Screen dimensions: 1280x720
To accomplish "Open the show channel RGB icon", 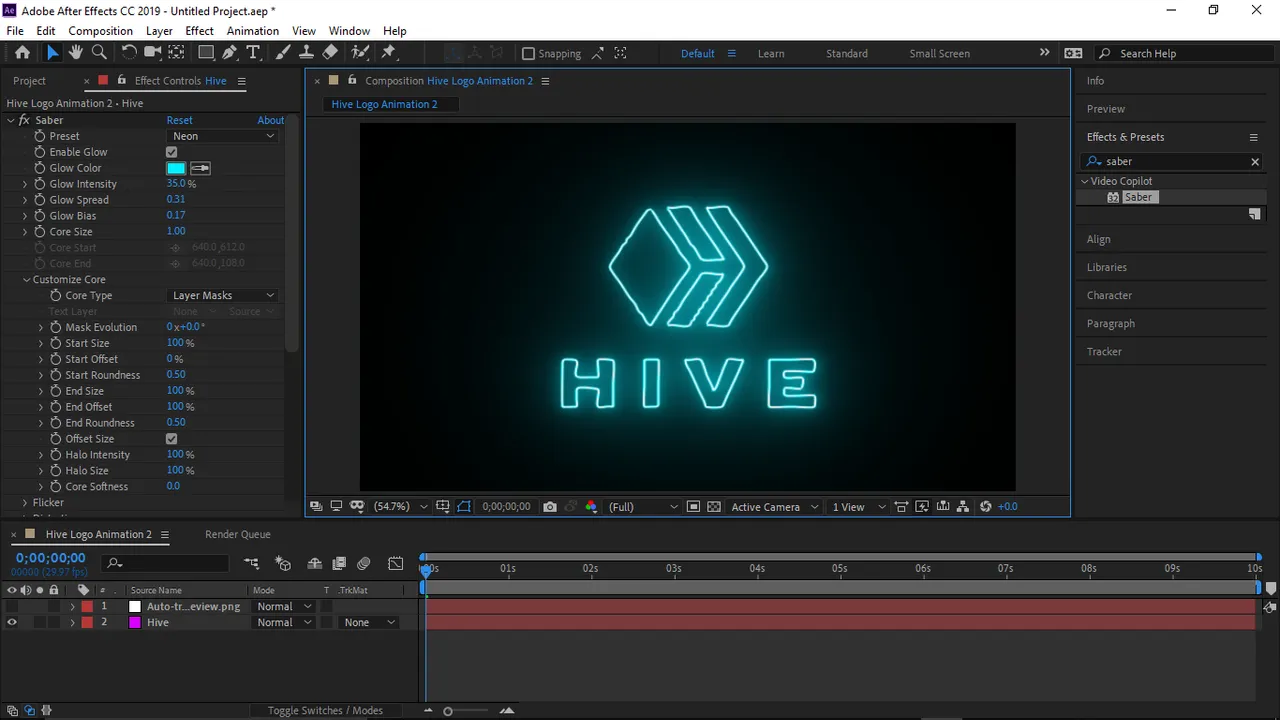I will tap(591, 507).
